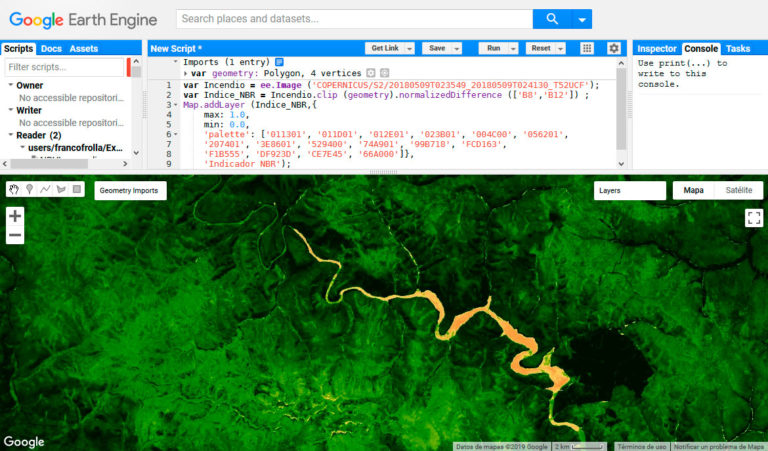The width and height of the screenshot is (768, 451).
Task: Collapse the users/francofrolla repository folder
Action: click(x=22, y=147)
